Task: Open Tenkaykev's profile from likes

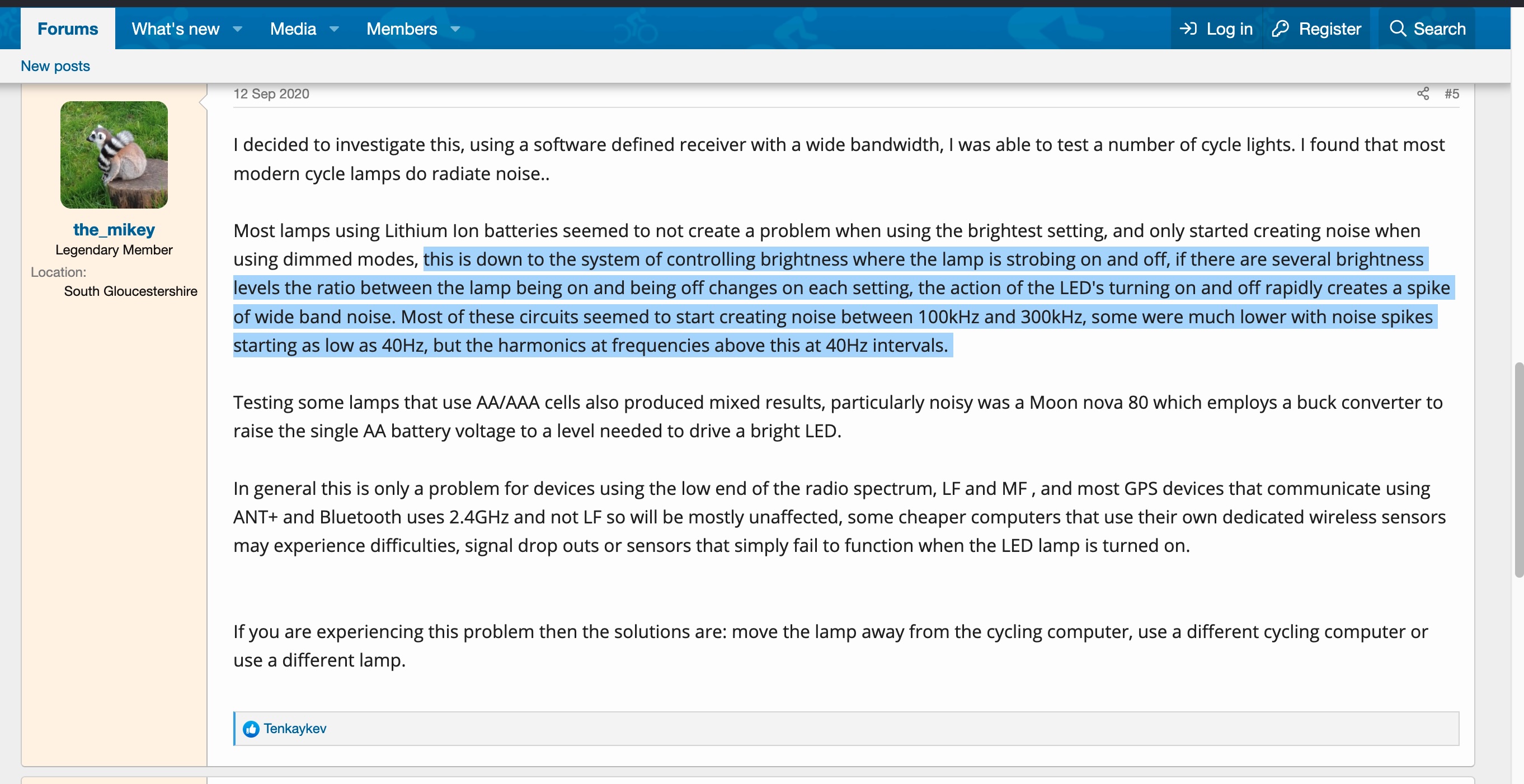Action: point(295,729)
